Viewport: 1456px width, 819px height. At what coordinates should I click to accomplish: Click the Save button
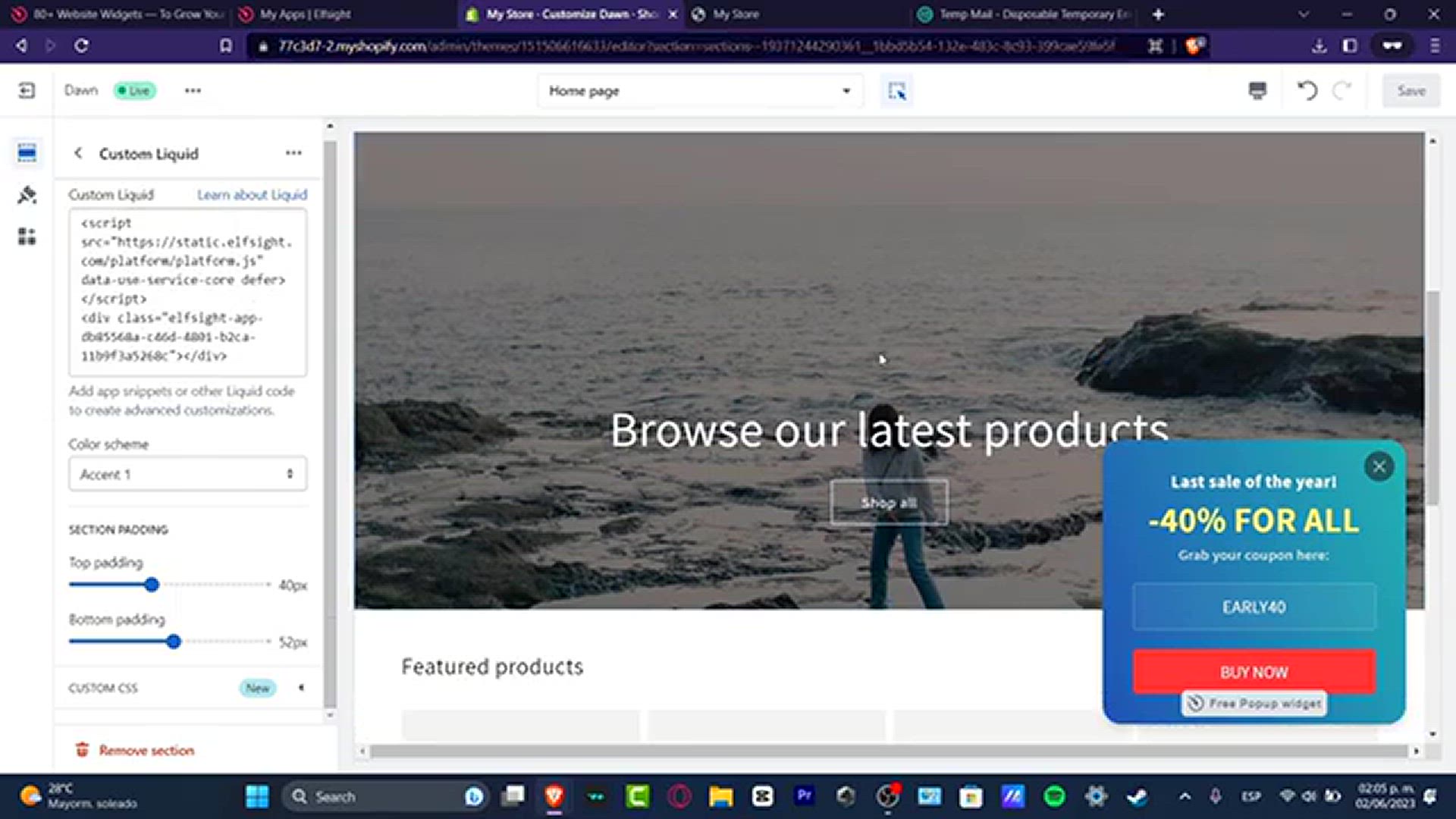[1410, 91]
